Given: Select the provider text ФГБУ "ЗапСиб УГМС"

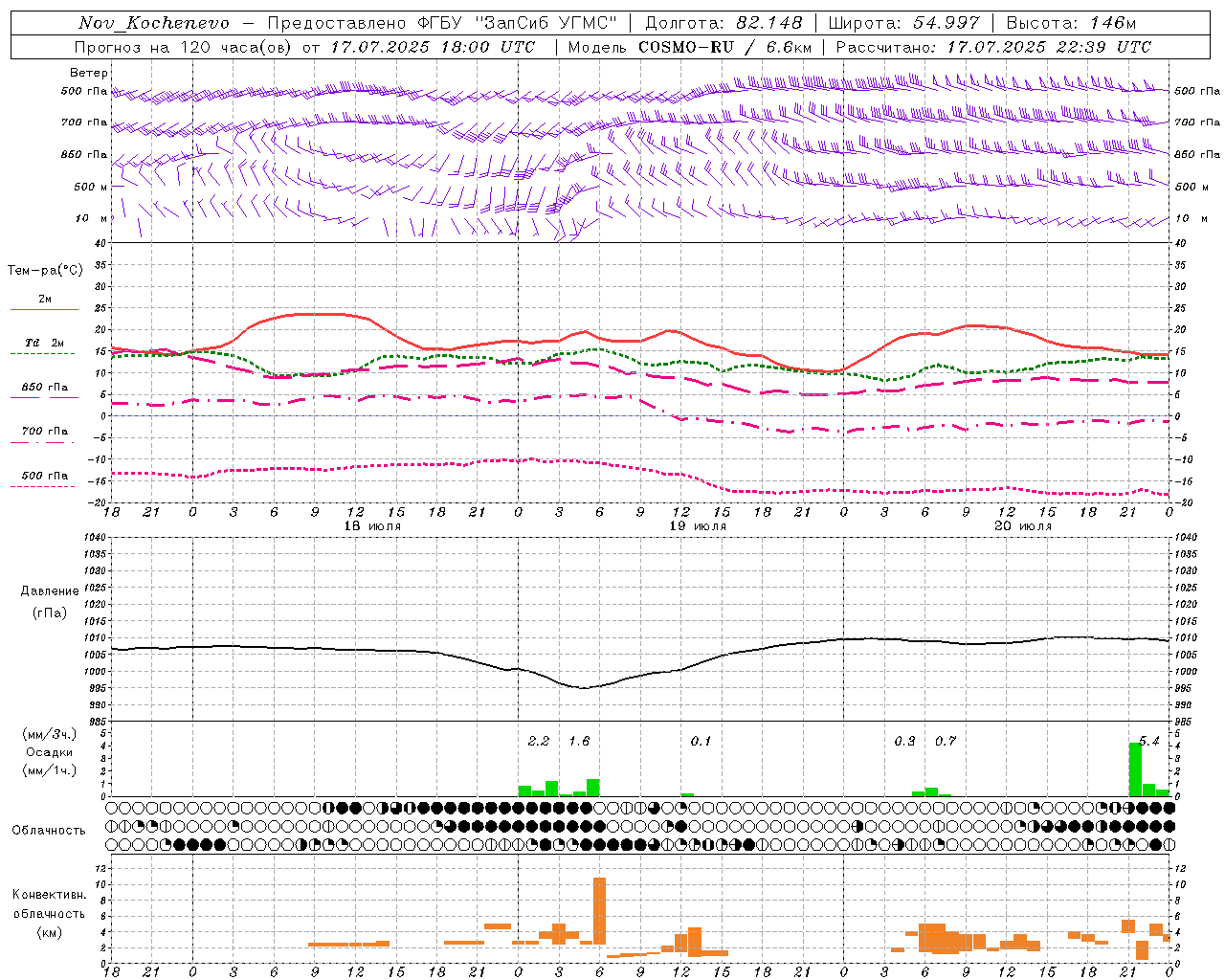Looking at the screenshot, I should tap(518, 23).
